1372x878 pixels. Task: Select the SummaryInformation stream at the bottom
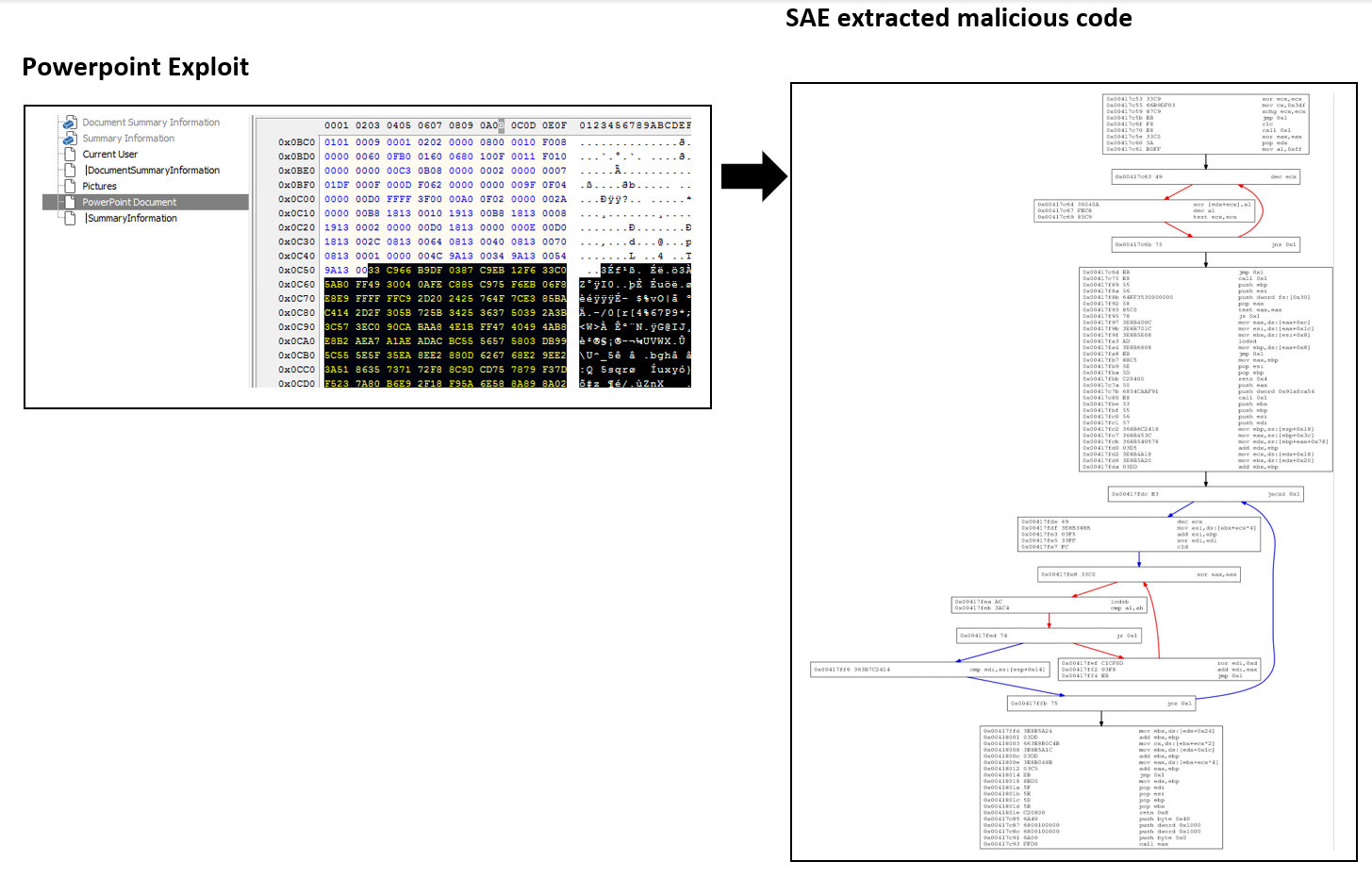(x=131, y=218)
